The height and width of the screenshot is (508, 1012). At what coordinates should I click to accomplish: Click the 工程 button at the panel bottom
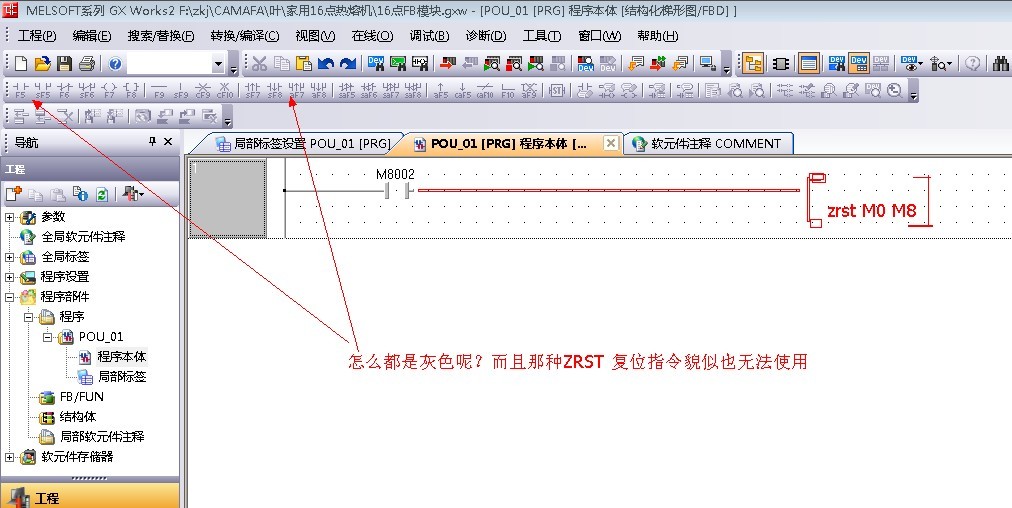point(46,497)
